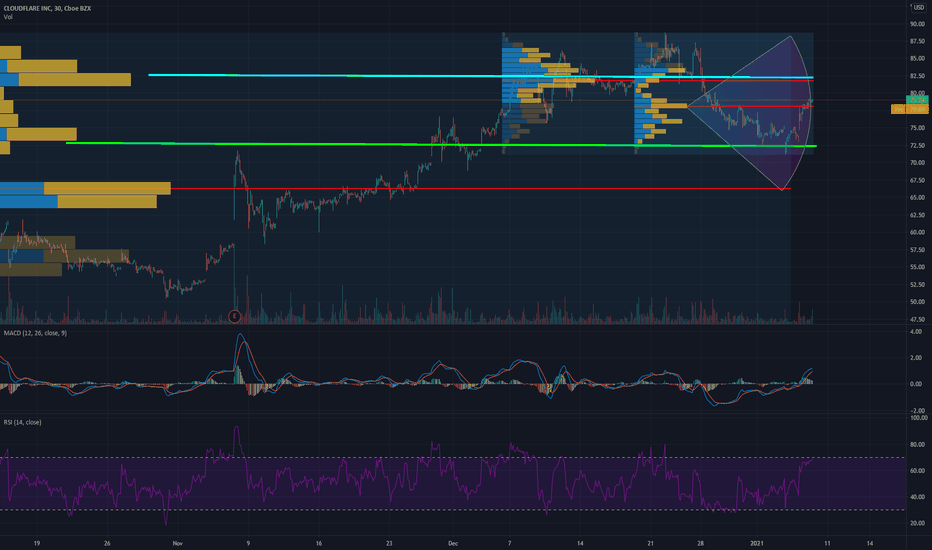The width and height of the screenshot is (932, 550).
Task: Select the long red horizontal line near 66
Action: tap(480, 188)
